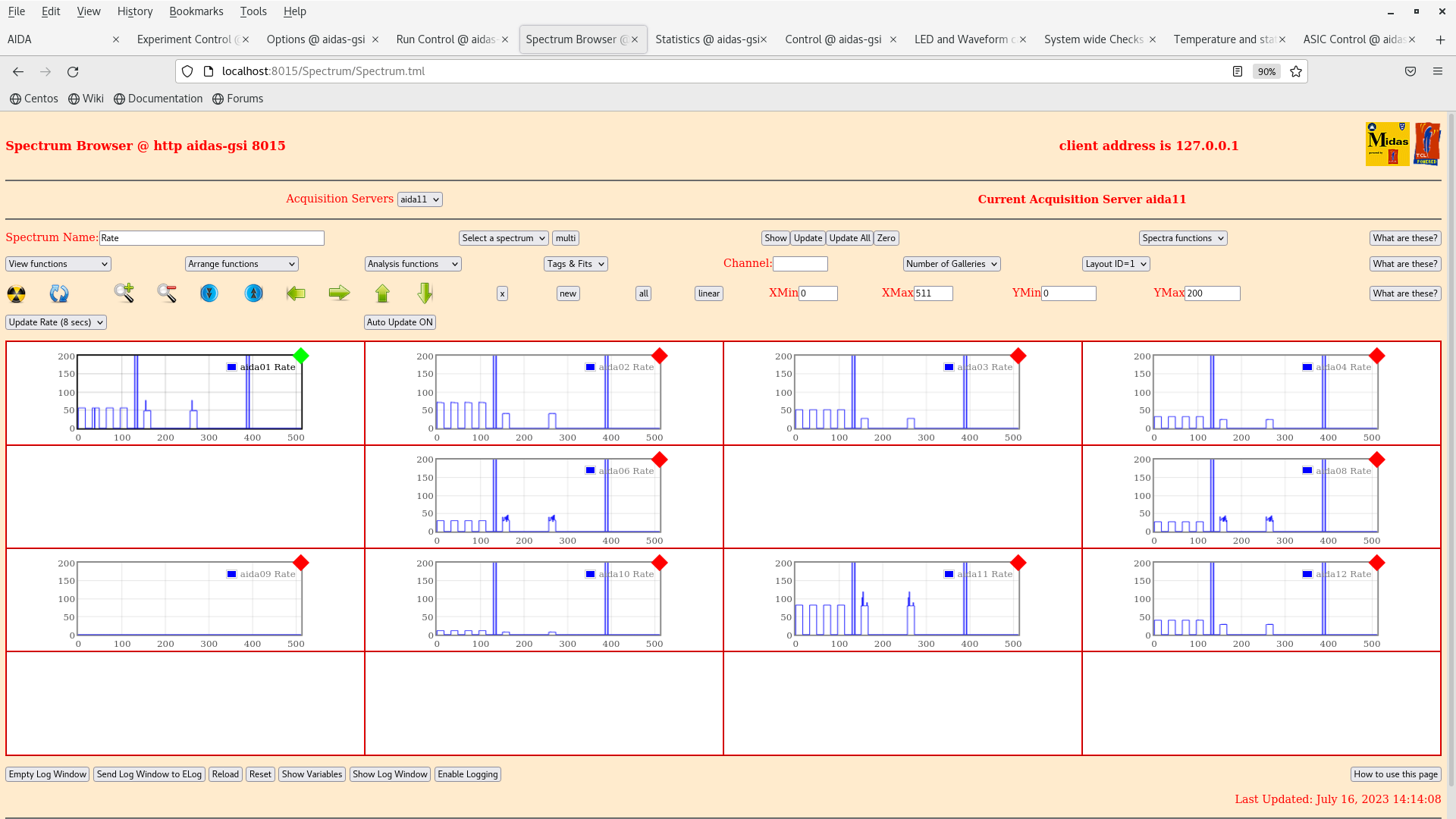The width and height of the screenshot is (1456, 819).
Task: Click into the Spectrum Name input field
Action: pyautogui.click(x=212, y=238)
